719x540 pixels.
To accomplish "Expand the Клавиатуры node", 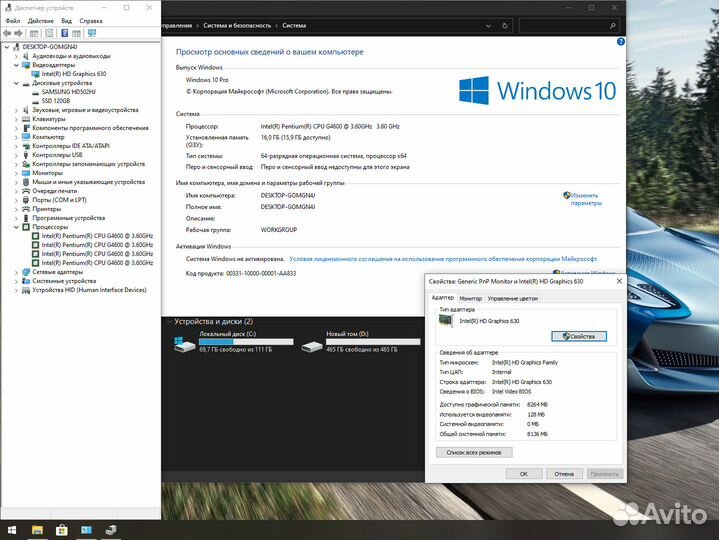I will click(x=16, y=119).
